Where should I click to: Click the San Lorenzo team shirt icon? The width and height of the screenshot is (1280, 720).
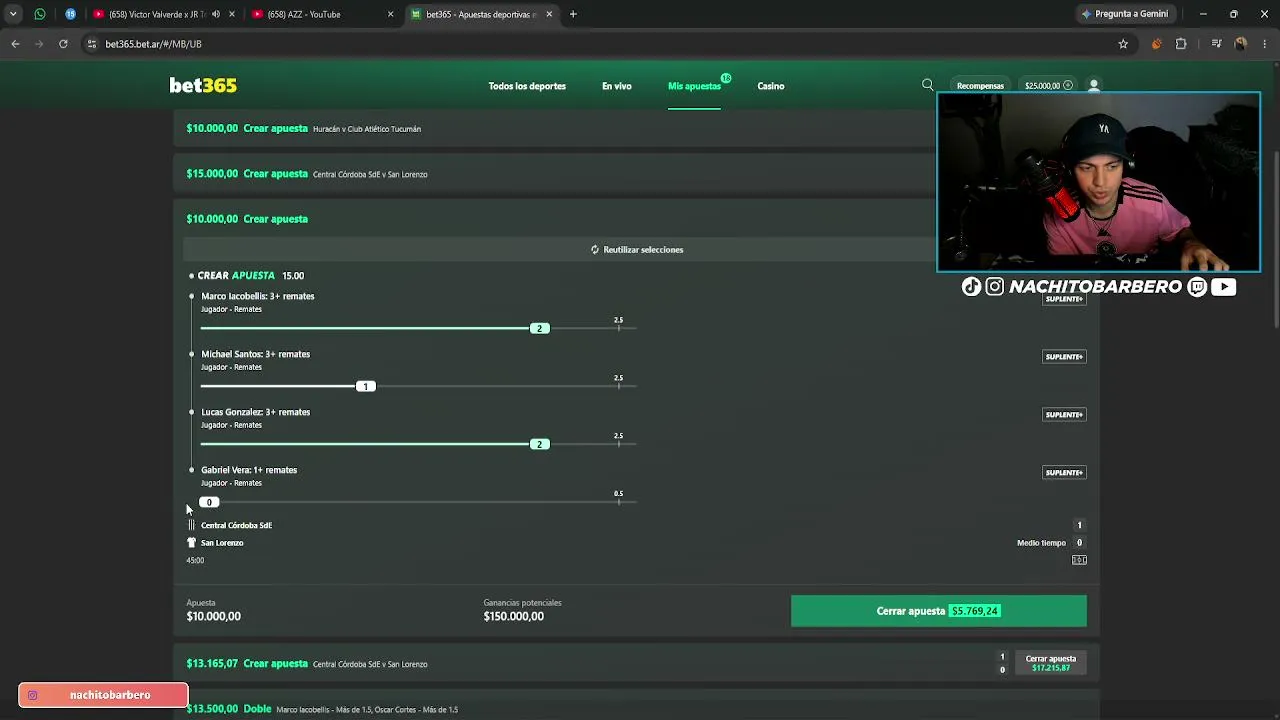[x=191, y=543]
